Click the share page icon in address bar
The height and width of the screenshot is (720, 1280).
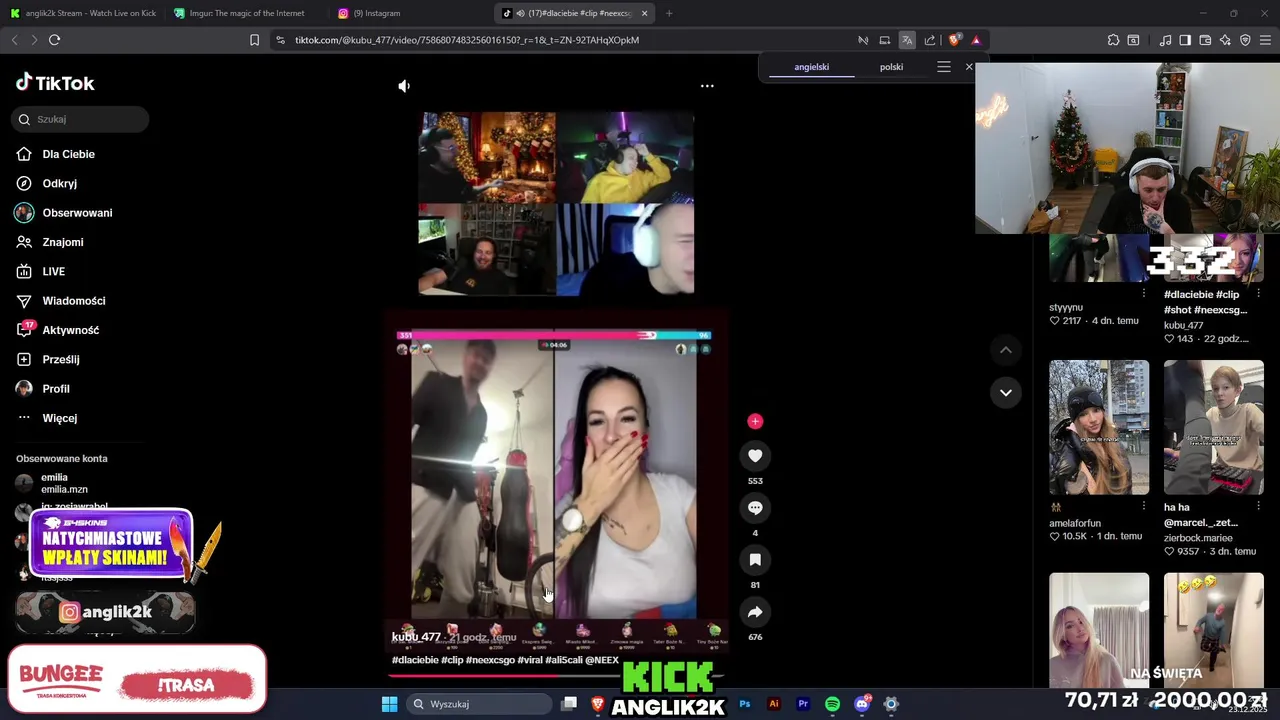(x=930, y=40)
